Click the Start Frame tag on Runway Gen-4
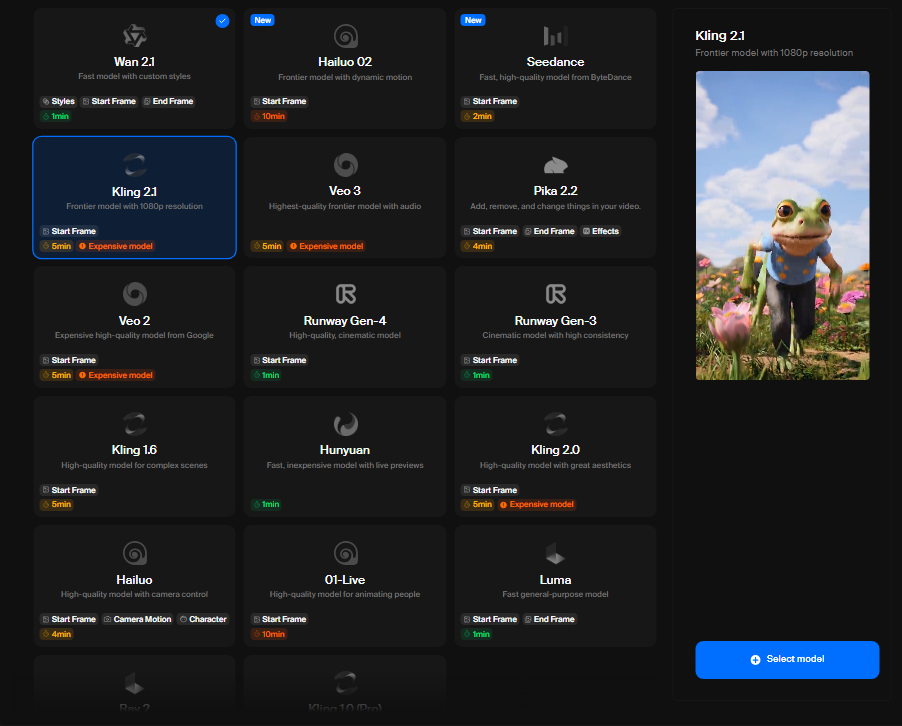This screenshot has width=902, height=726. coord(279,360)
